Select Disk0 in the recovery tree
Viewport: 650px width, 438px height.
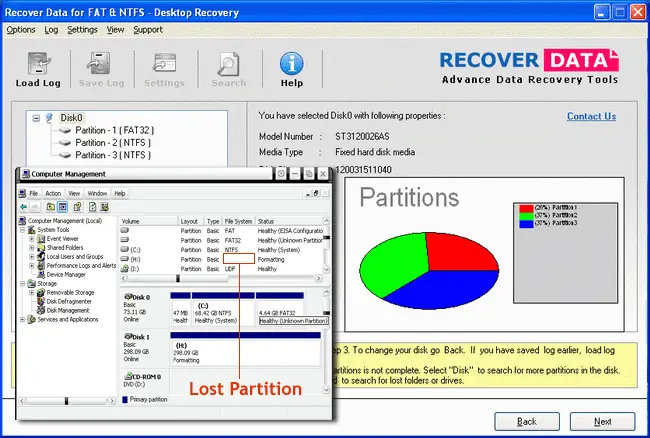(71, 118)
